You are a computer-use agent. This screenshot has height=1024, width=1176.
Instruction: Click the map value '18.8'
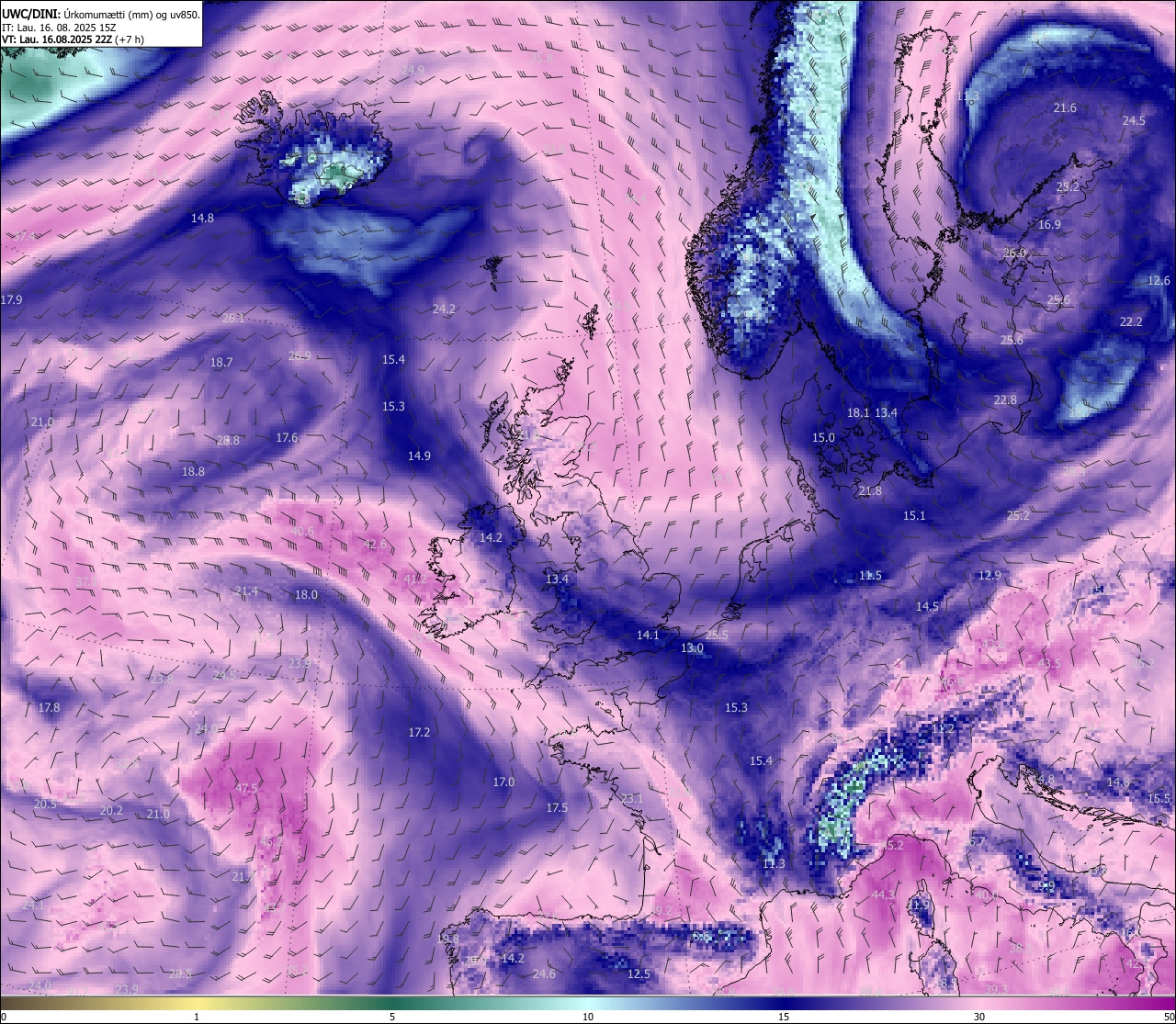point(193,471)
